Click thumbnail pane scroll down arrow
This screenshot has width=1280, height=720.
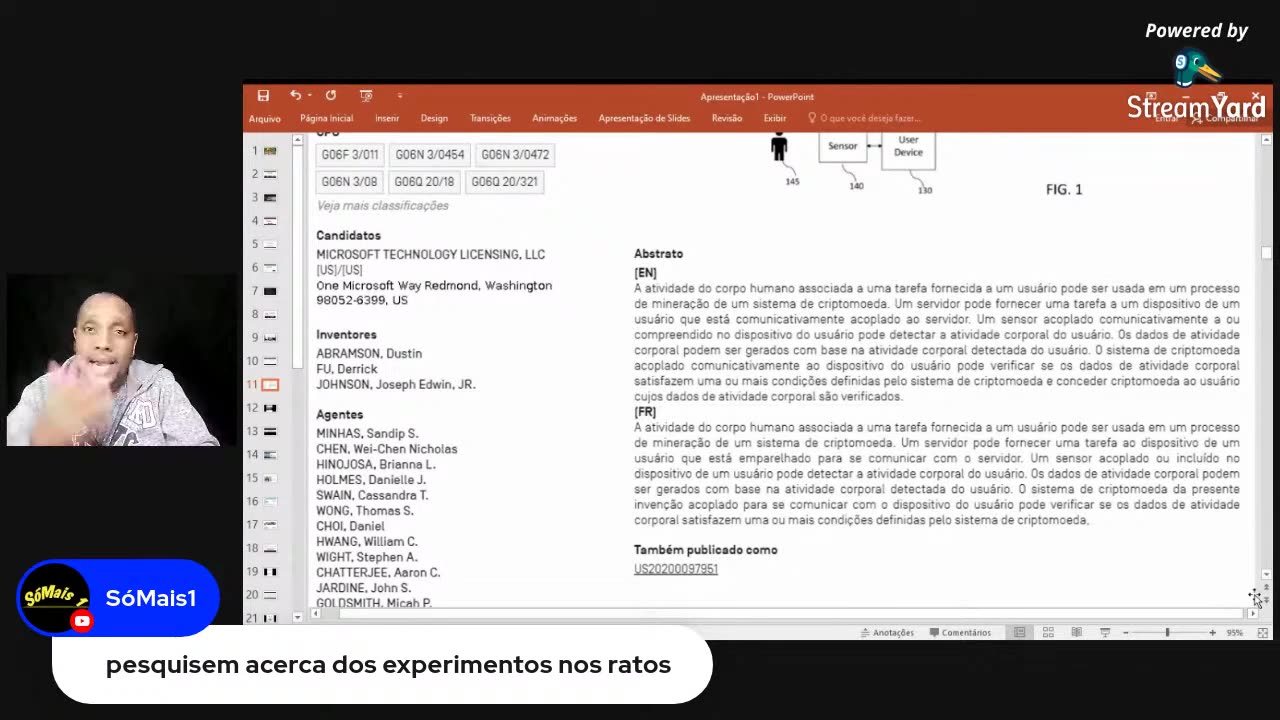tap(298, 618)
